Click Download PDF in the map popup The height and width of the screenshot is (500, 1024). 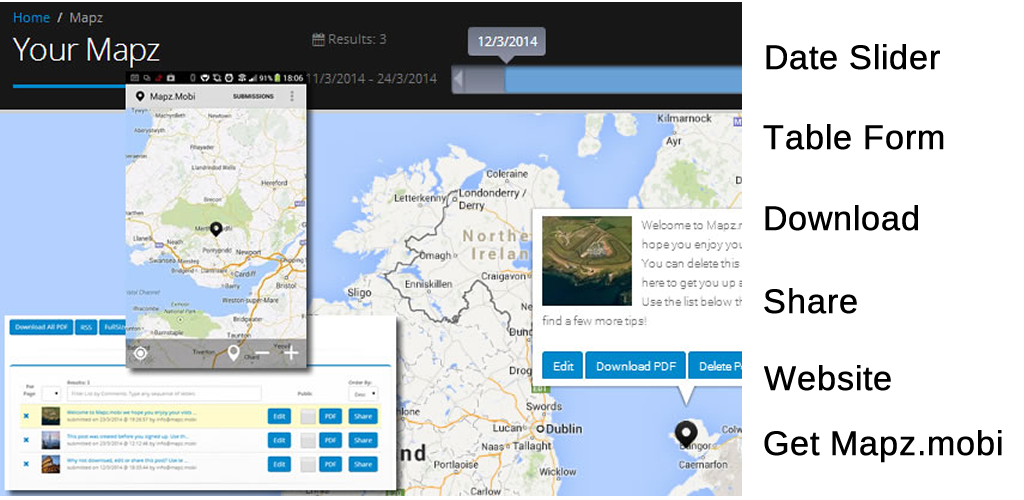[x=635, y=366]
